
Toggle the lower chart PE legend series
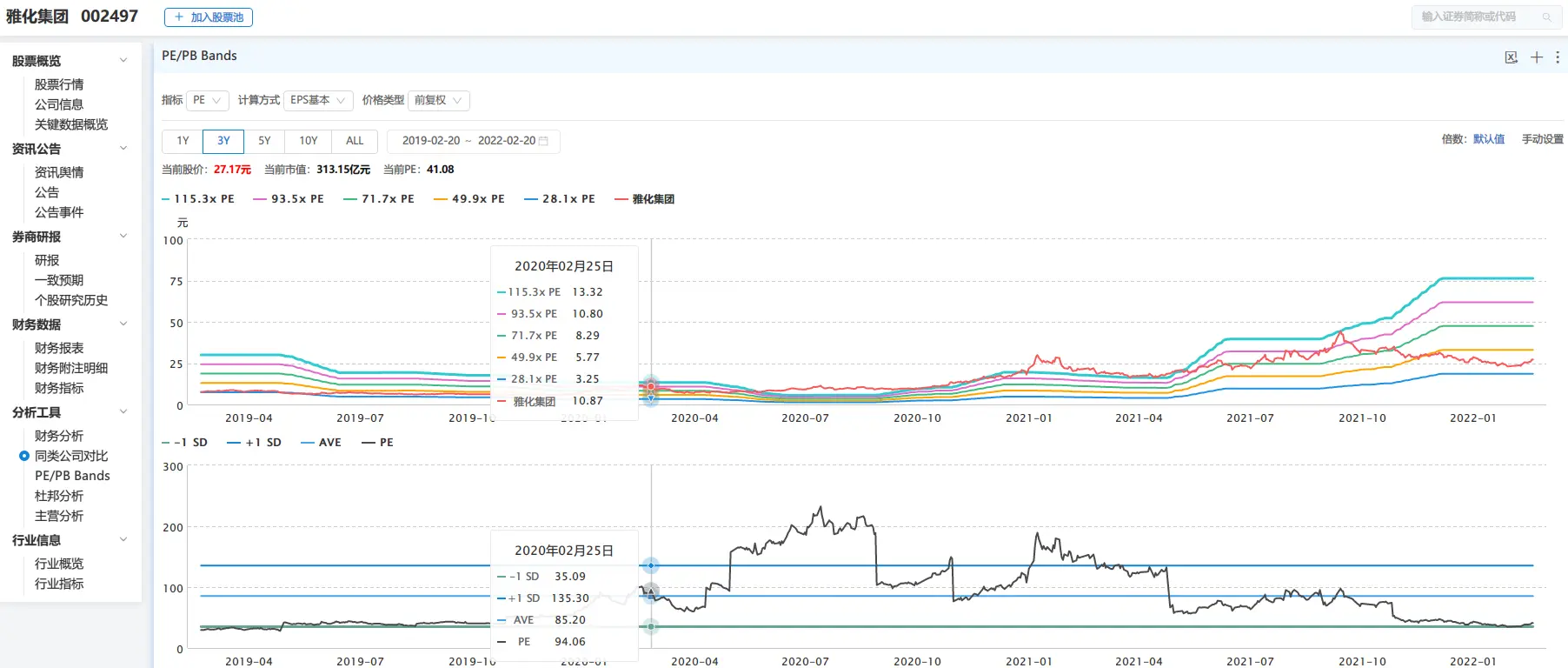tap(378, 443)
